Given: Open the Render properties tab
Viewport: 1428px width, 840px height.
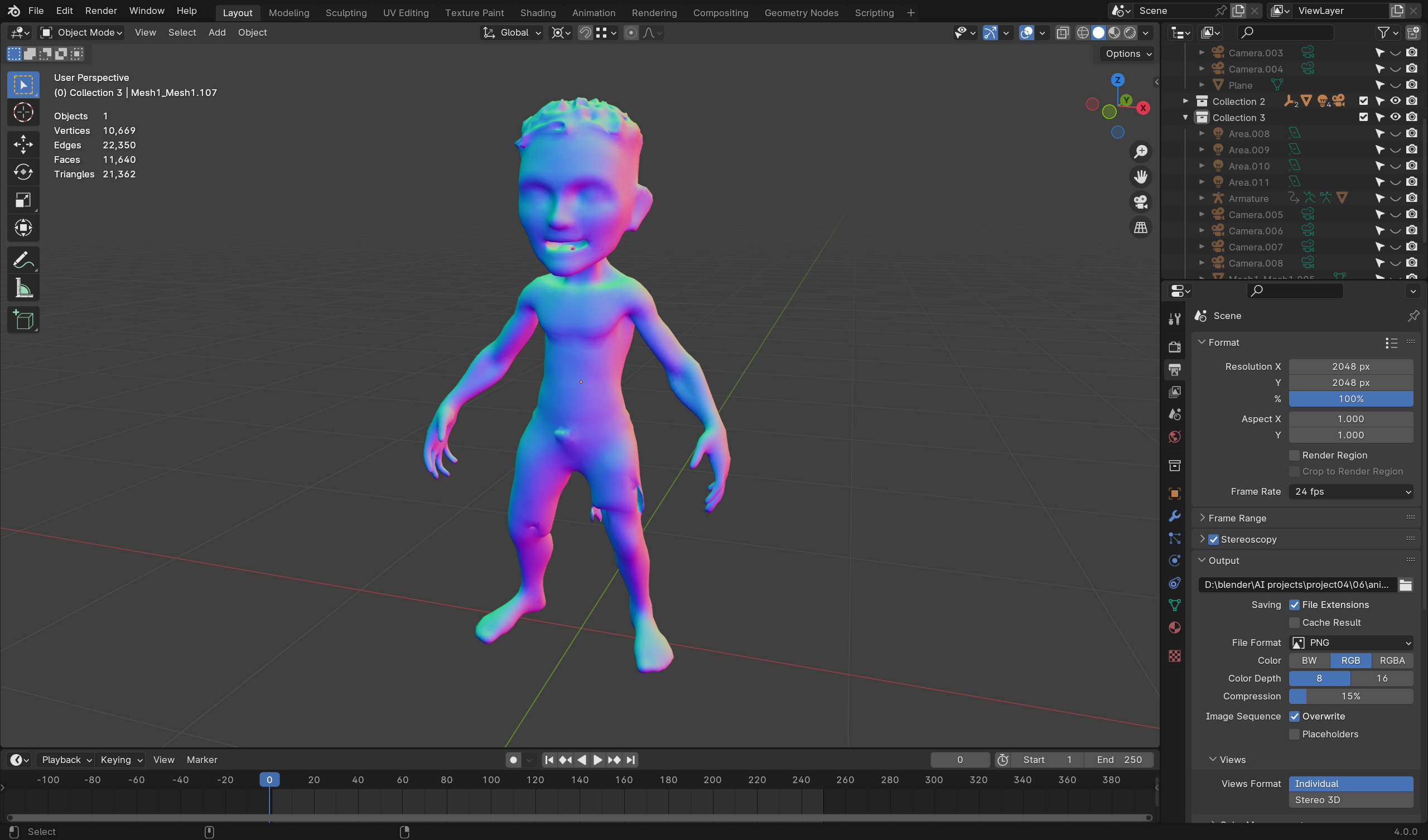Looking at the screenshot, I should click(1175, 346).
